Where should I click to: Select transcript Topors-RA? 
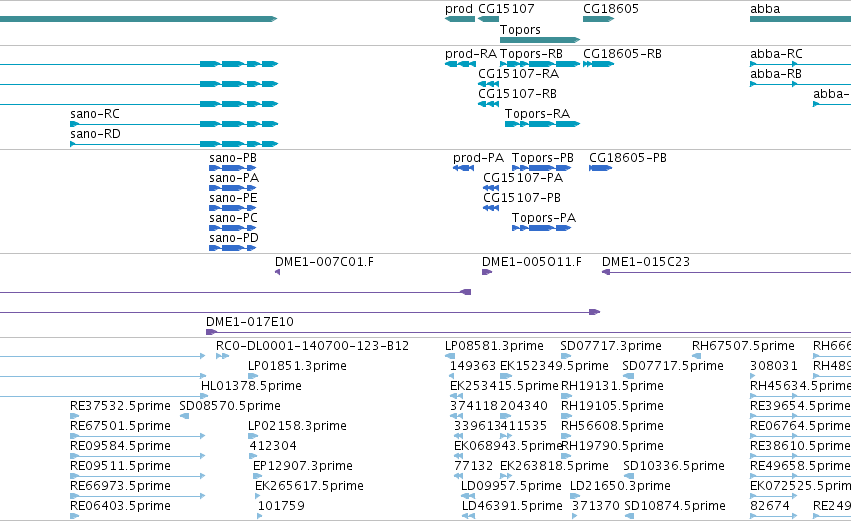[x=542, y=124]
